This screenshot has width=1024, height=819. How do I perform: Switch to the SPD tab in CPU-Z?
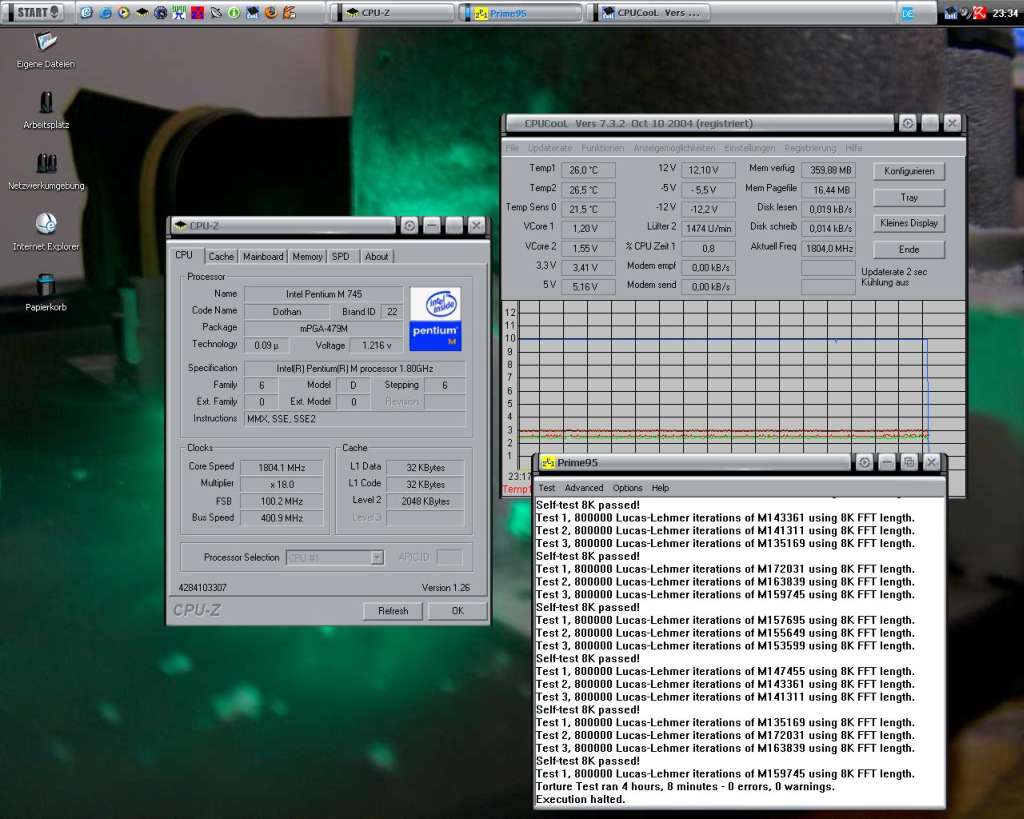[x=341, y=257]
